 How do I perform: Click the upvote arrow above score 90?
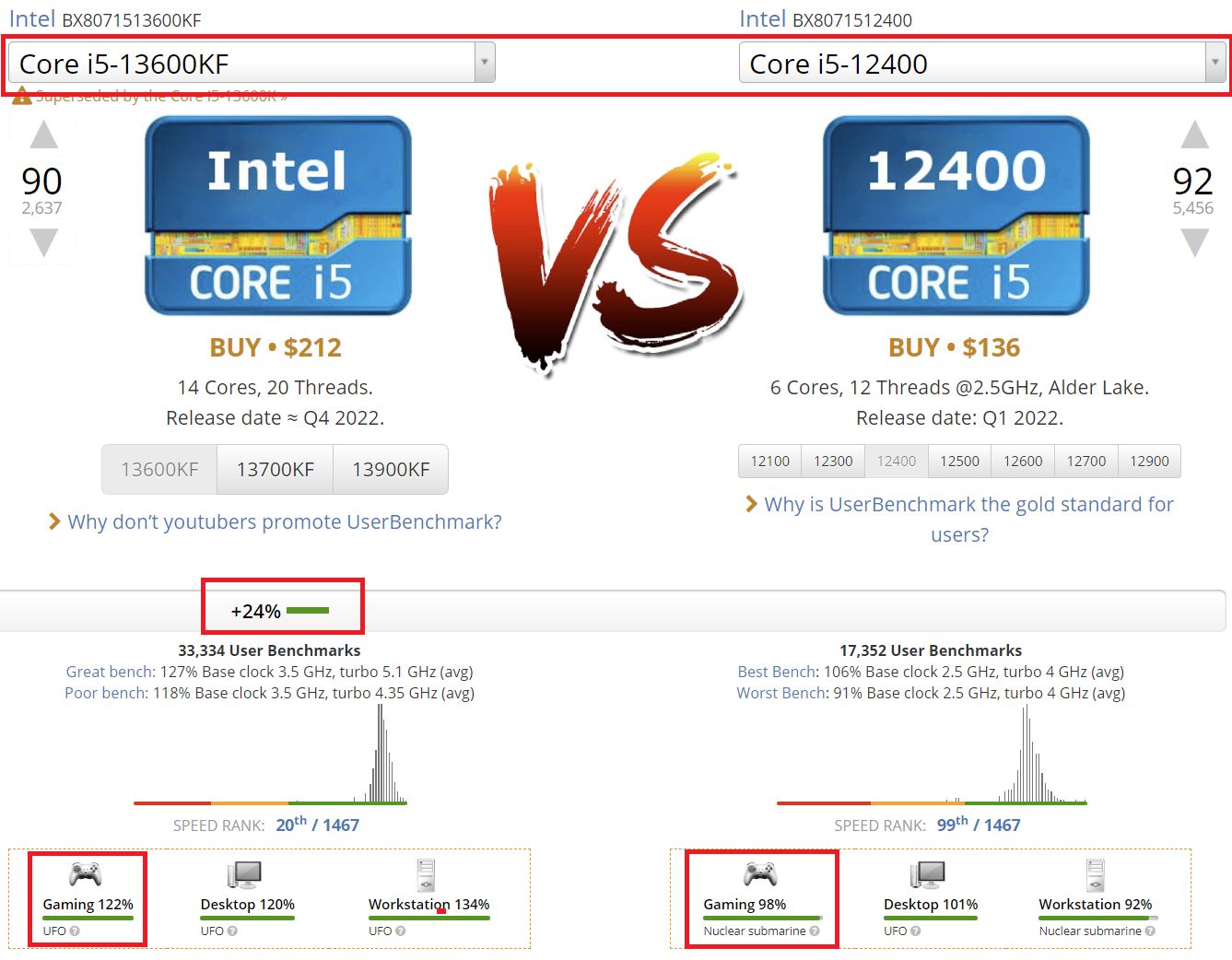click(43, 135)
